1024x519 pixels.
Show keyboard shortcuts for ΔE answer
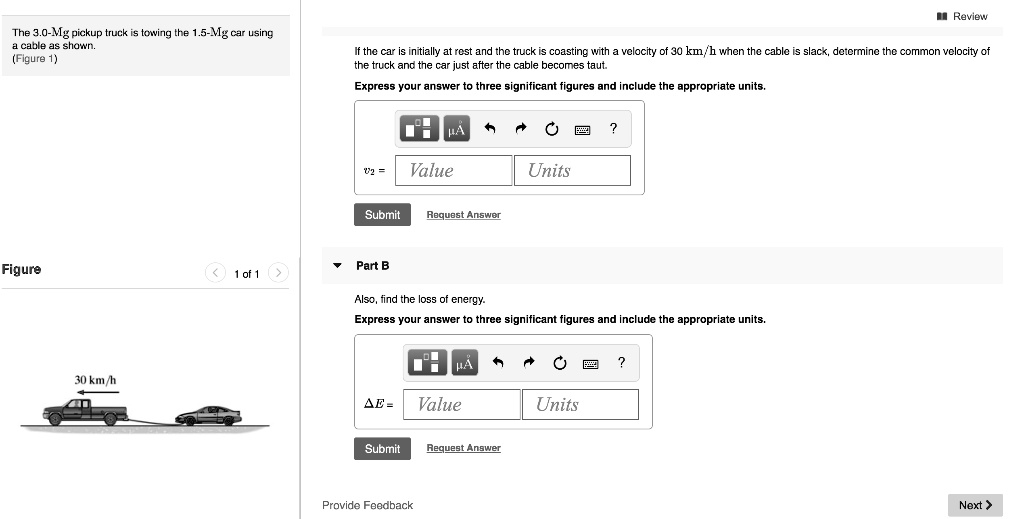click(590, 363)
